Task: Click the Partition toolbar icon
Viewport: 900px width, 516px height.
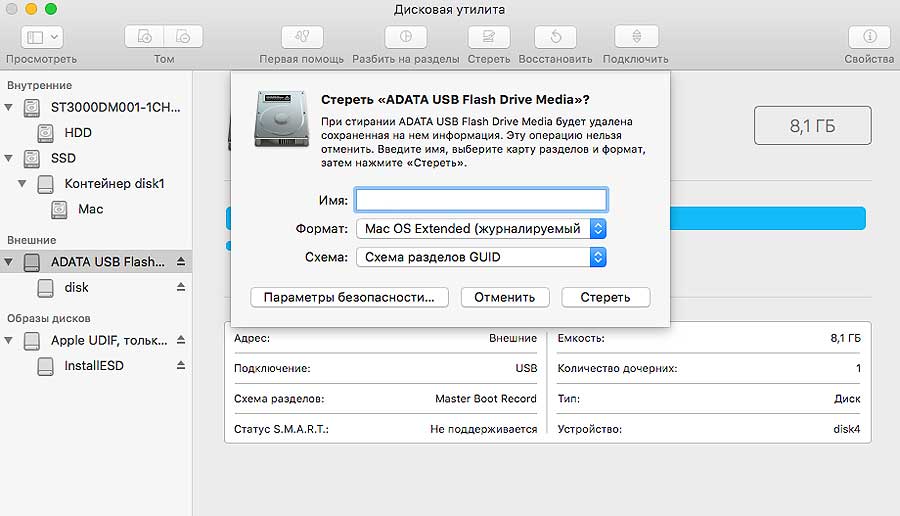Action: tap(406, 37)
